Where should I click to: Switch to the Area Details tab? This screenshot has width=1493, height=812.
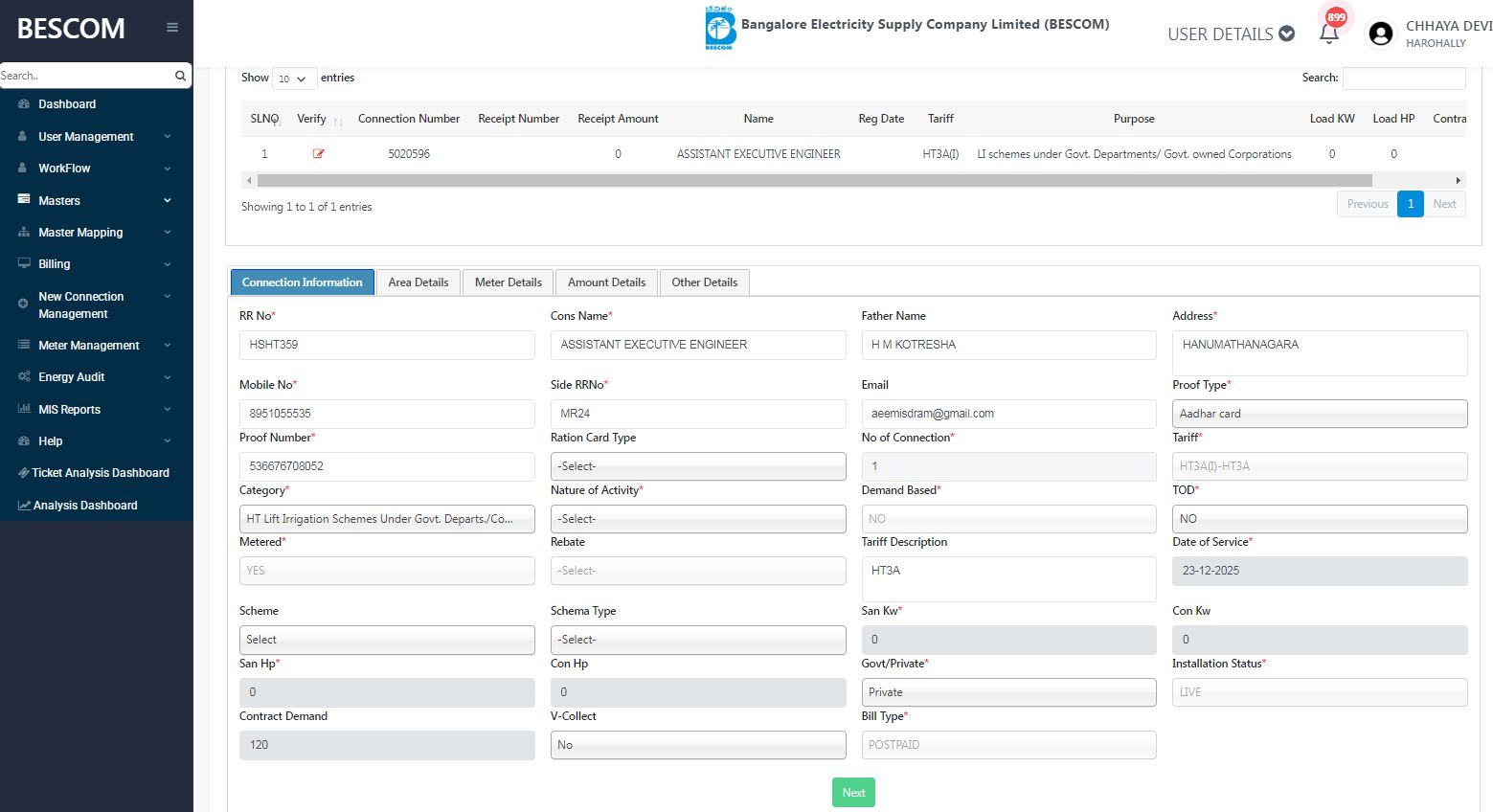(418, 282)
